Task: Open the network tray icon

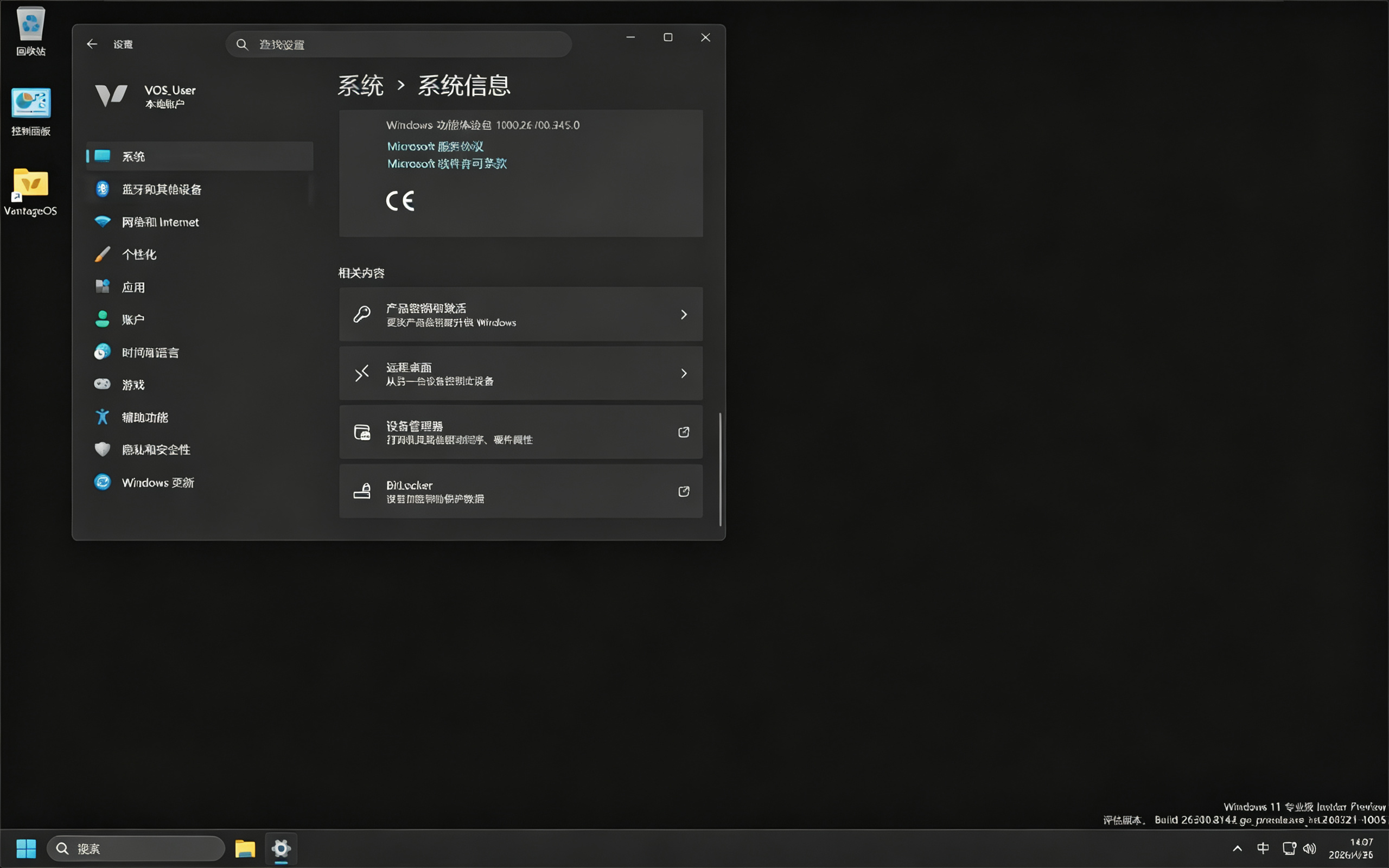Action: pyautogui.click(x=1289, y=848)
